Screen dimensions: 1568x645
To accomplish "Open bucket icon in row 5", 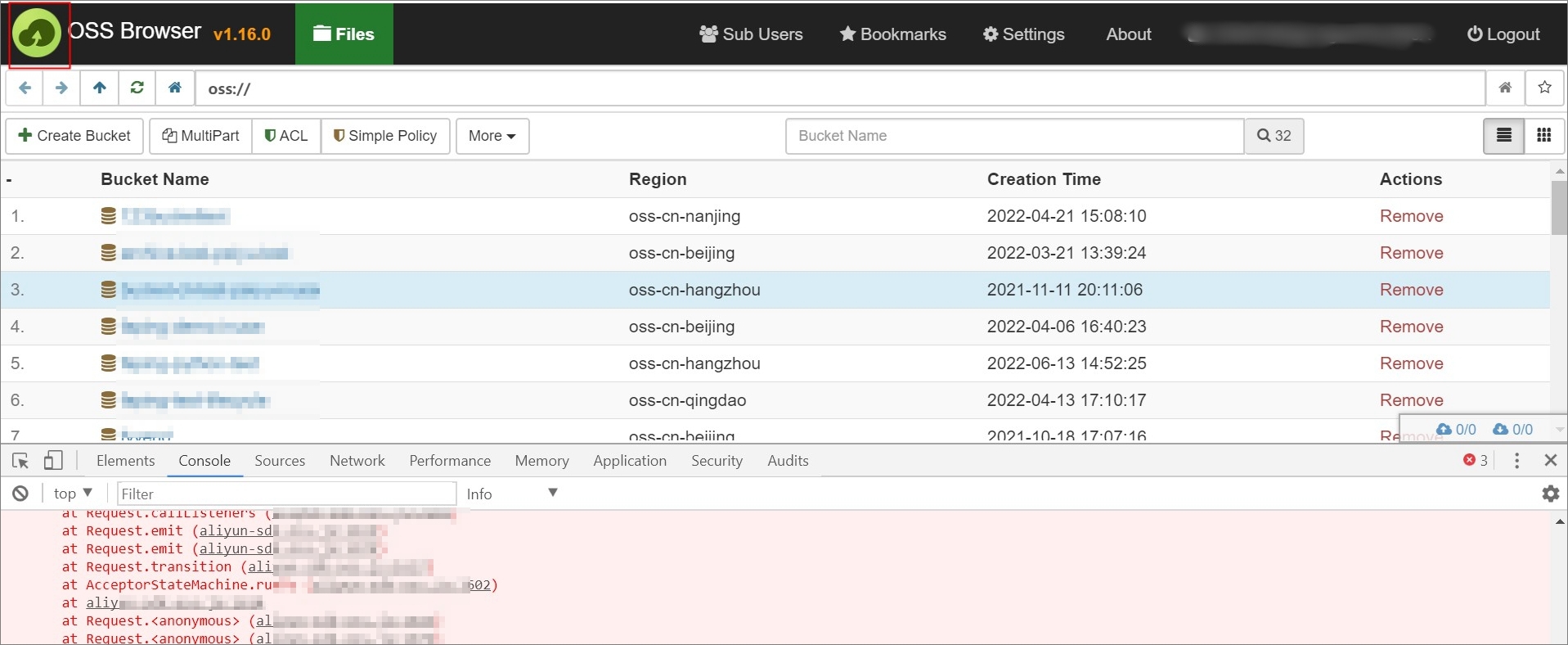I will 108,363.
